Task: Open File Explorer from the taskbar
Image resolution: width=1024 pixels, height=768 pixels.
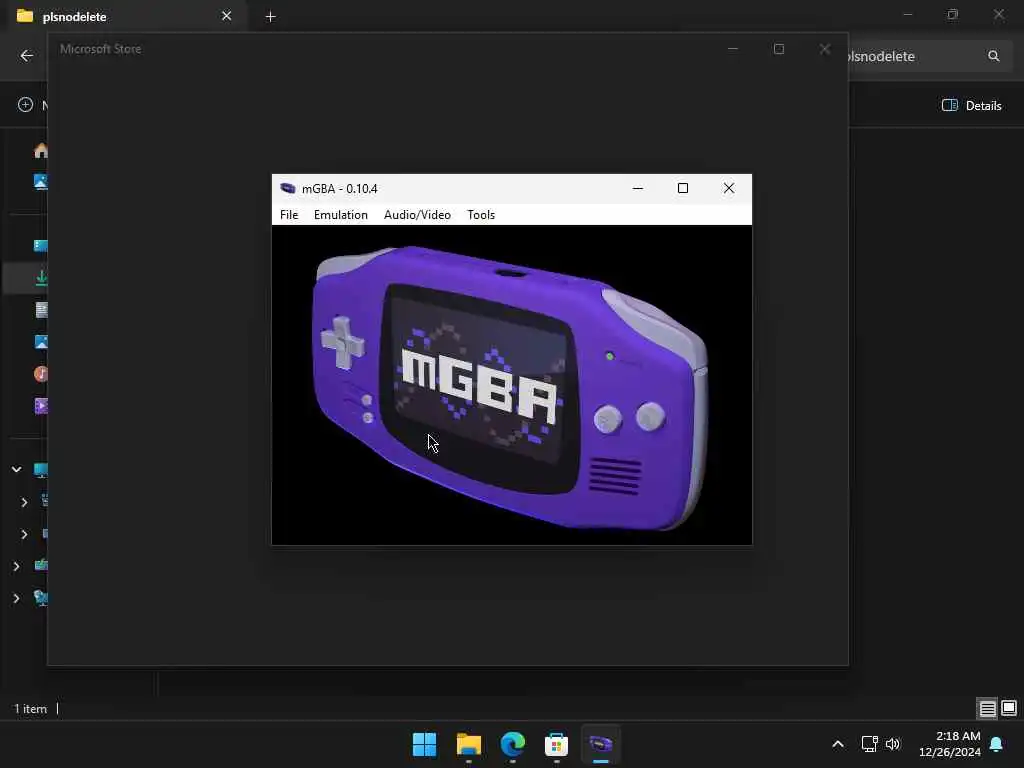Action: point(468,744)
